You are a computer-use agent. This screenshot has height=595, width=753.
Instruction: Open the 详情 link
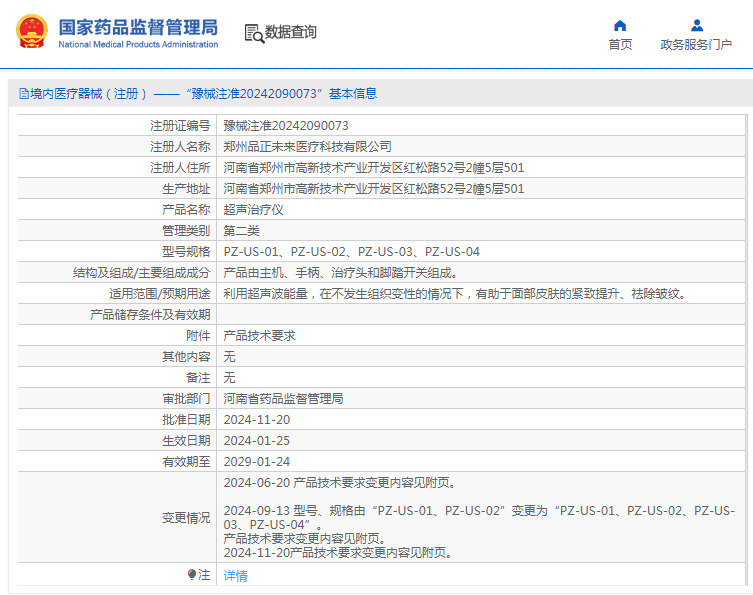pyautogui.click(x=235, y=575)
